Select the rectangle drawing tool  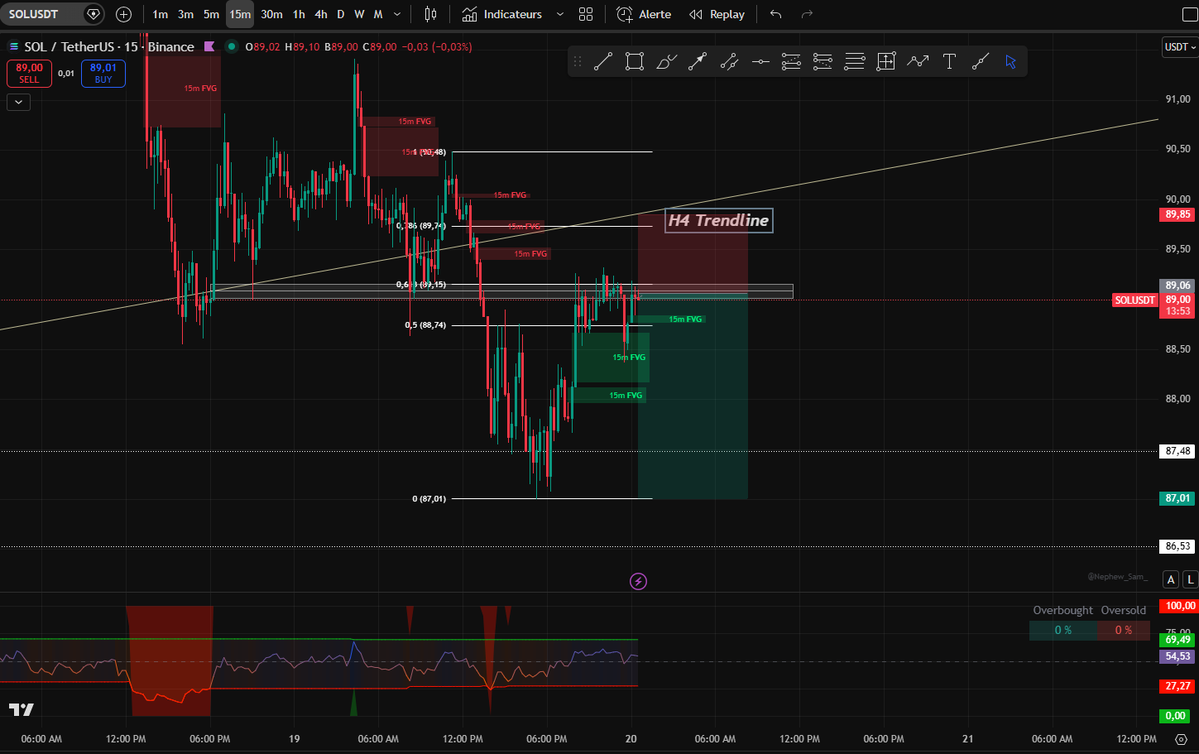pyautogui.click(x=635, y=62)
